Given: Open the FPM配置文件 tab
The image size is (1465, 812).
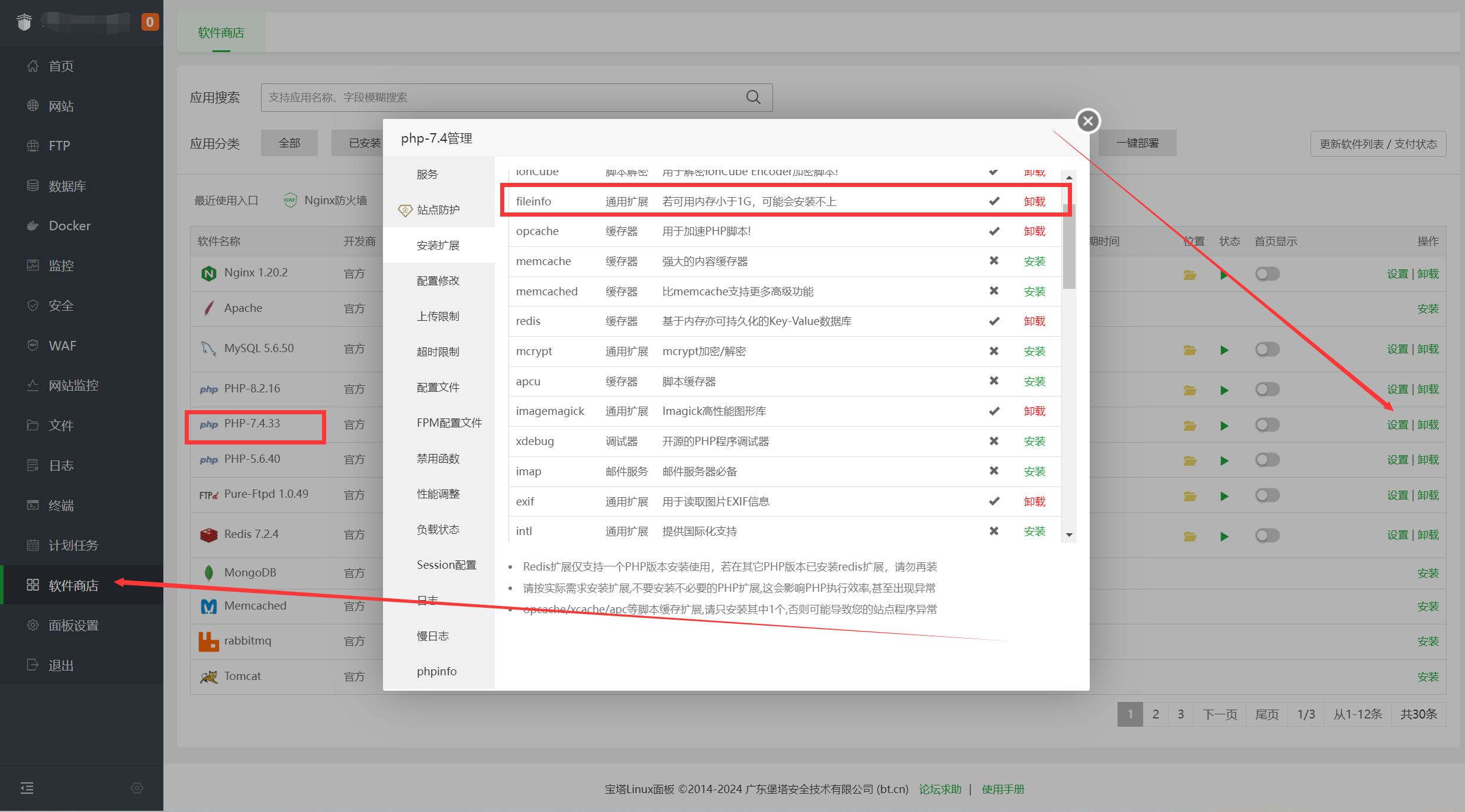Looking at the screenshot, I should click(439, 423).
